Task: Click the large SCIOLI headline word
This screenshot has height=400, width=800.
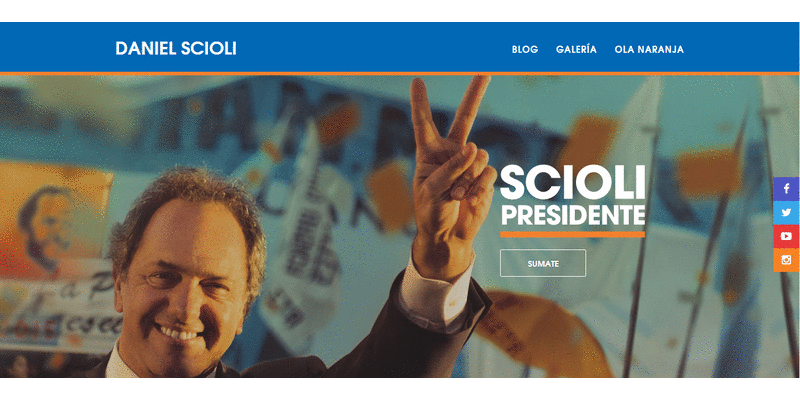Action: 572,183
